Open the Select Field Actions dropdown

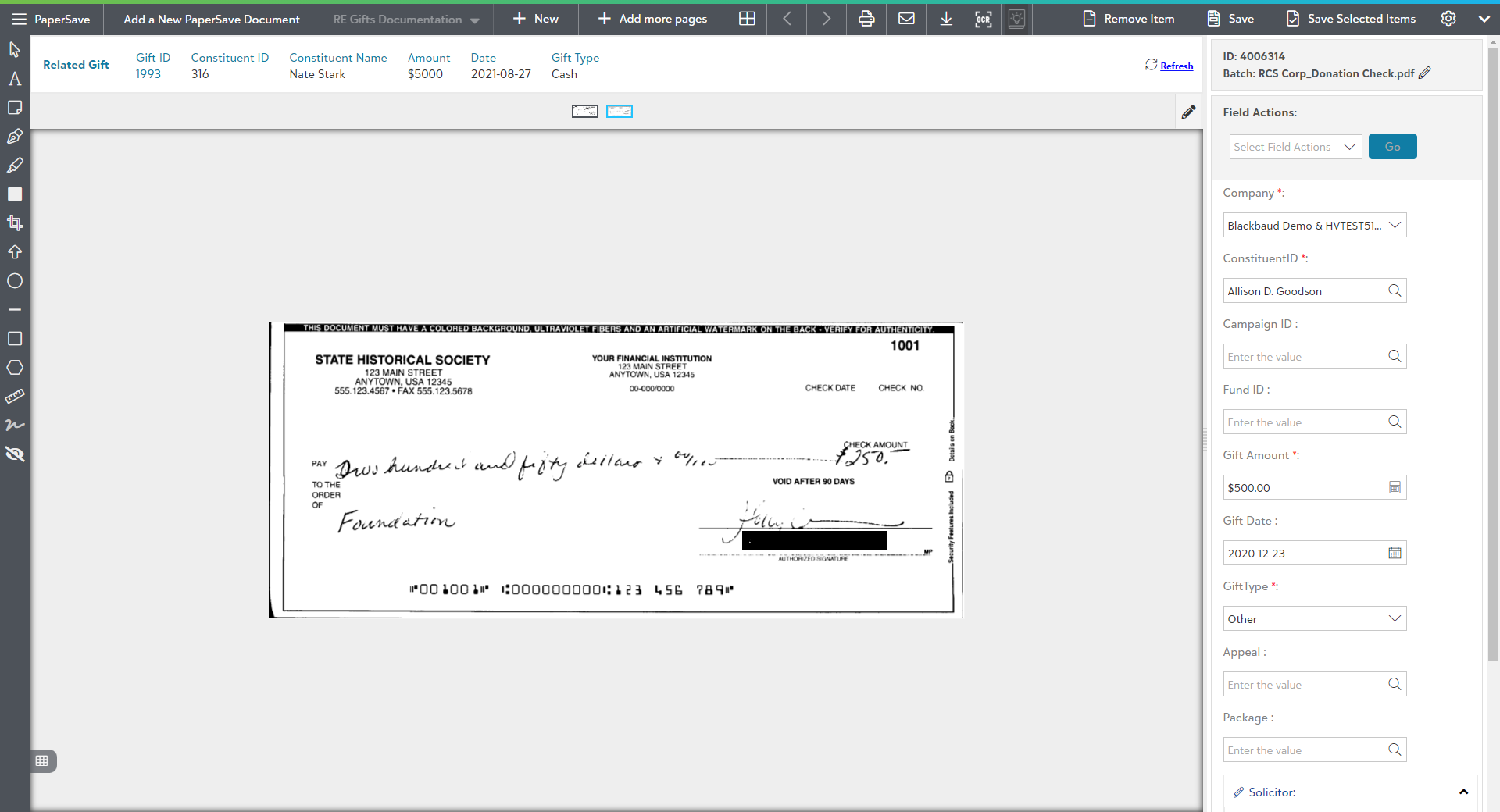coord(1295,147)
